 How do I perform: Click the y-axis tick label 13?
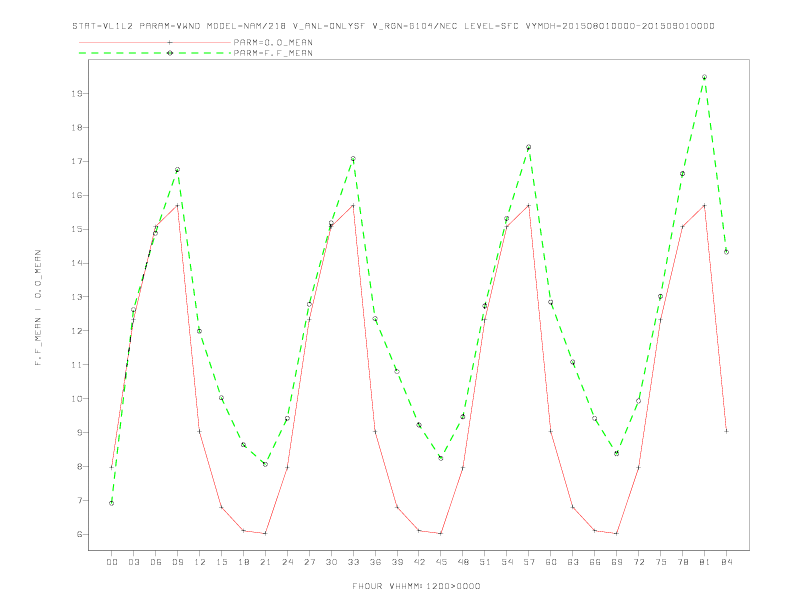[x=76, y=297]
